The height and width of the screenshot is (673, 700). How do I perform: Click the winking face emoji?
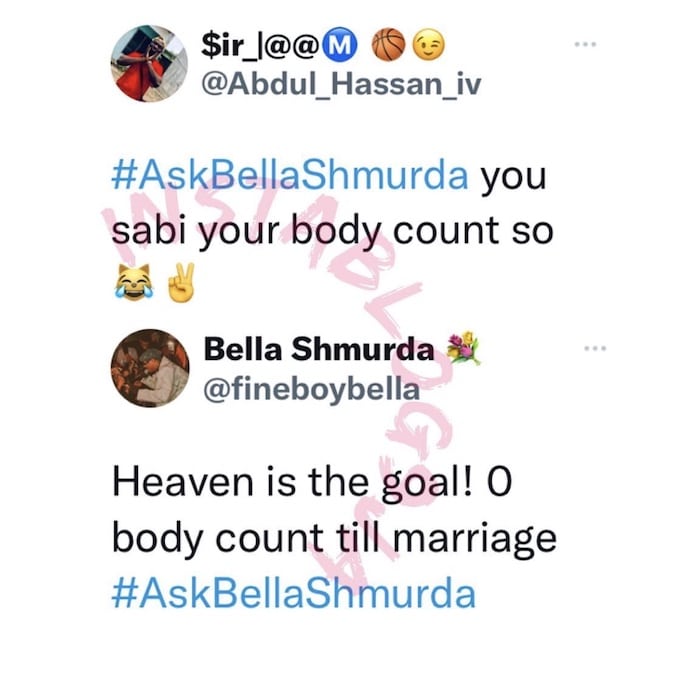tap(429, 46)
